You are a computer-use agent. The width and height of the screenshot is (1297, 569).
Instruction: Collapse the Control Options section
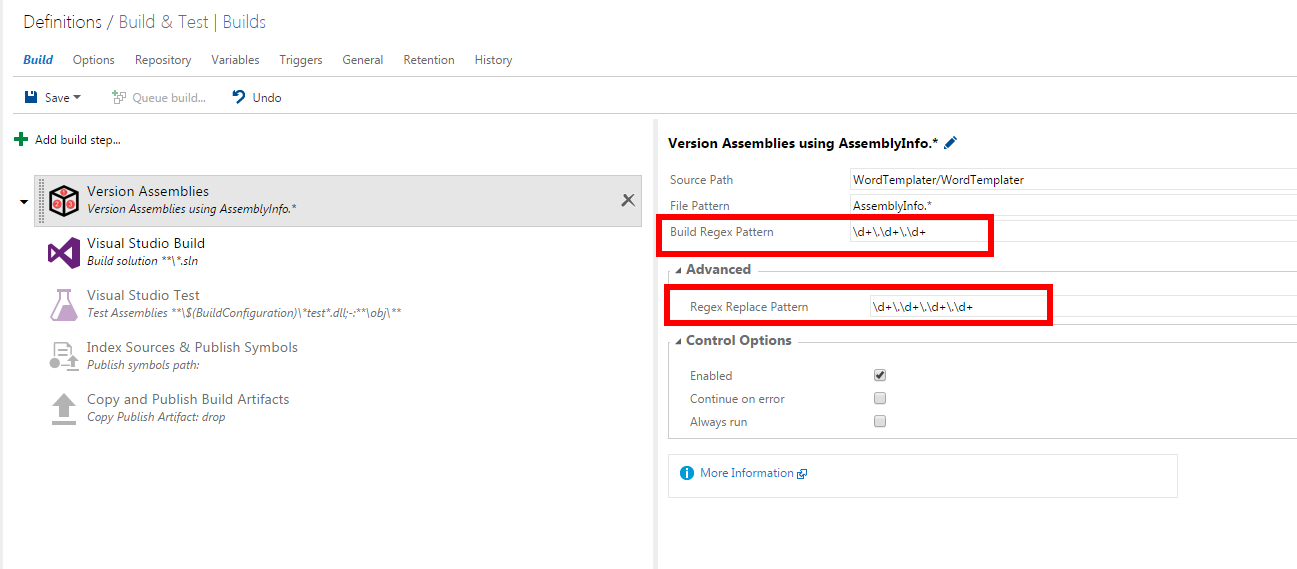click(679, 341)
